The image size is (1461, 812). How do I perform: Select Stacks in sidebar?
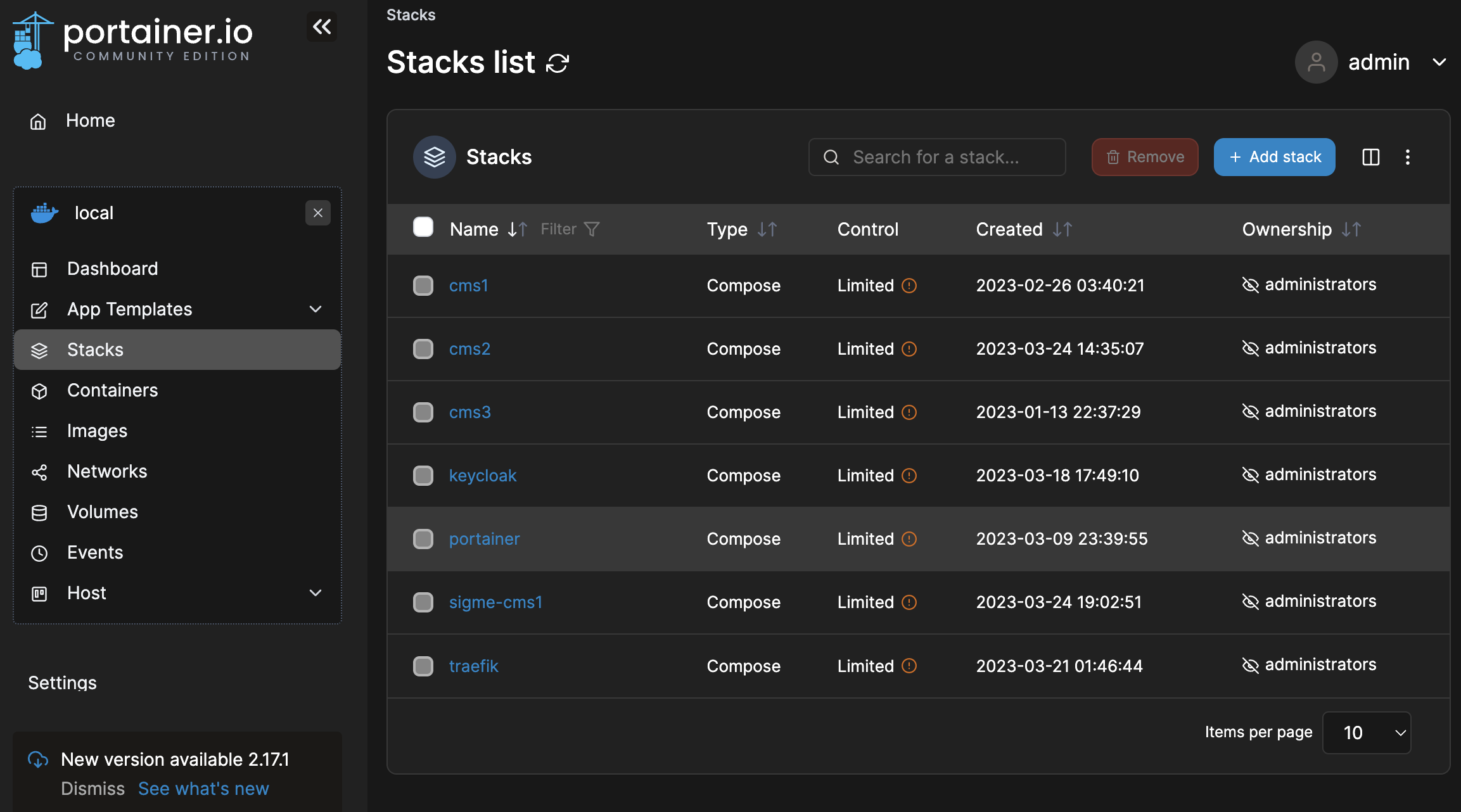177,350
